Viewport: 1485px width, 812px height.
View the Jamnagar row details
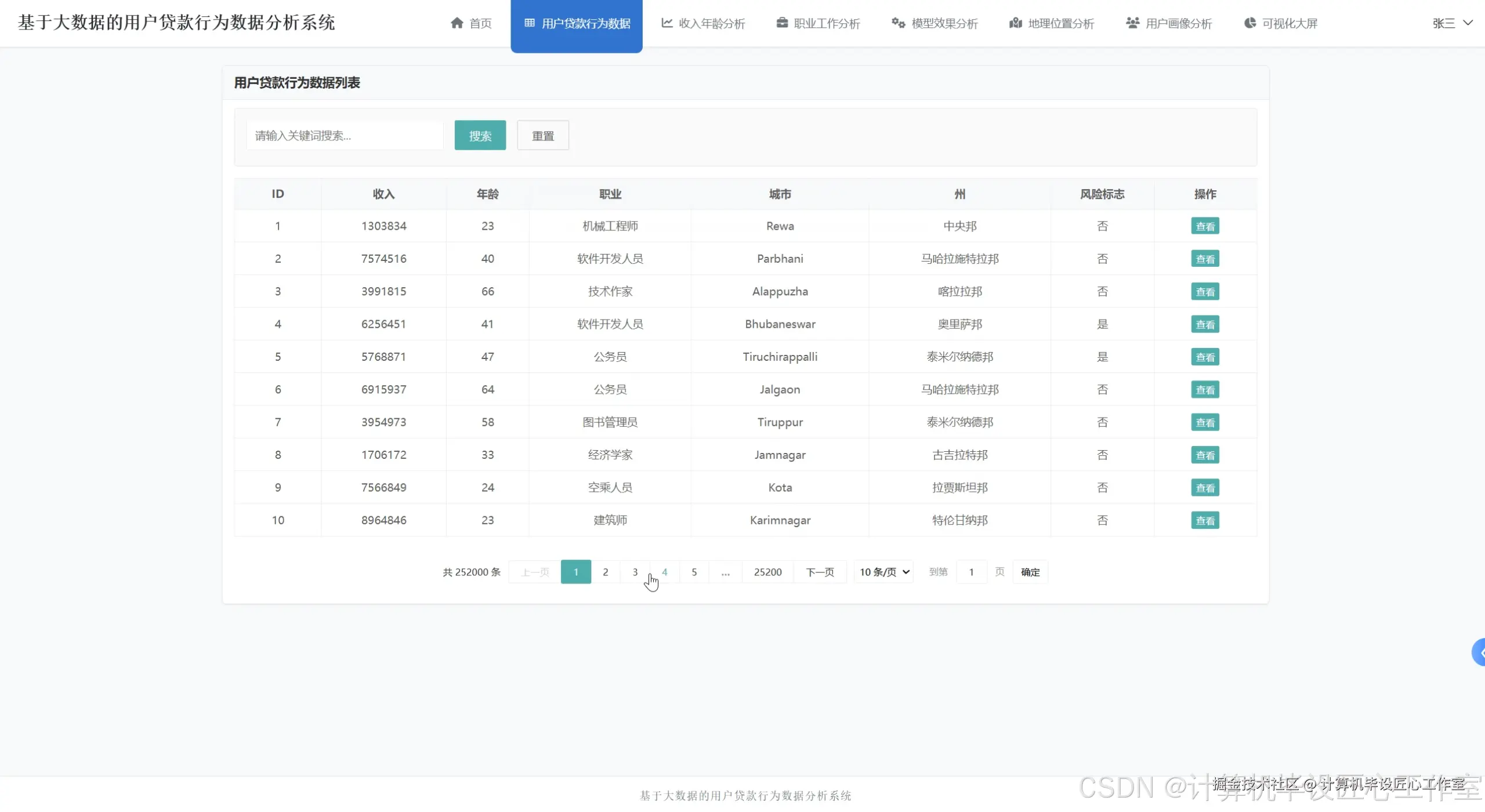(x=1205, y=455)
